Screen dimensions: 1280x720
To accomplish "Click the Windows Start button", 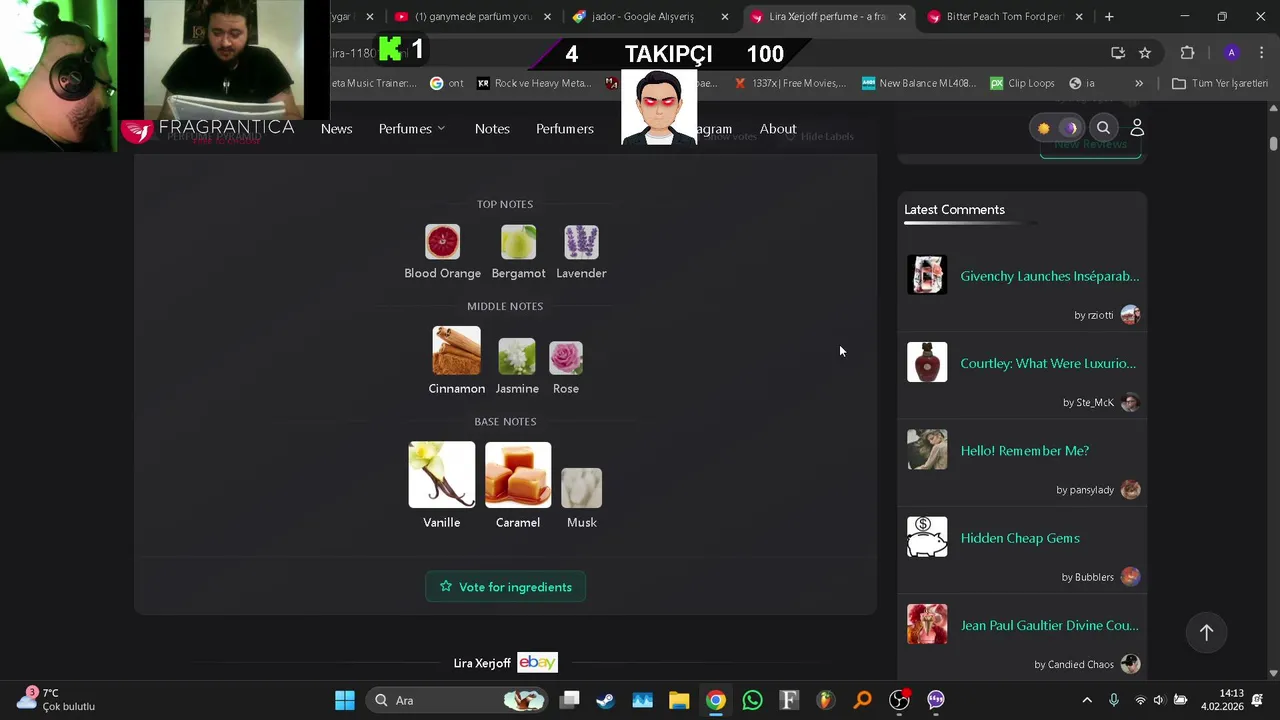I will pyautogui.click(x=345, y=700).
